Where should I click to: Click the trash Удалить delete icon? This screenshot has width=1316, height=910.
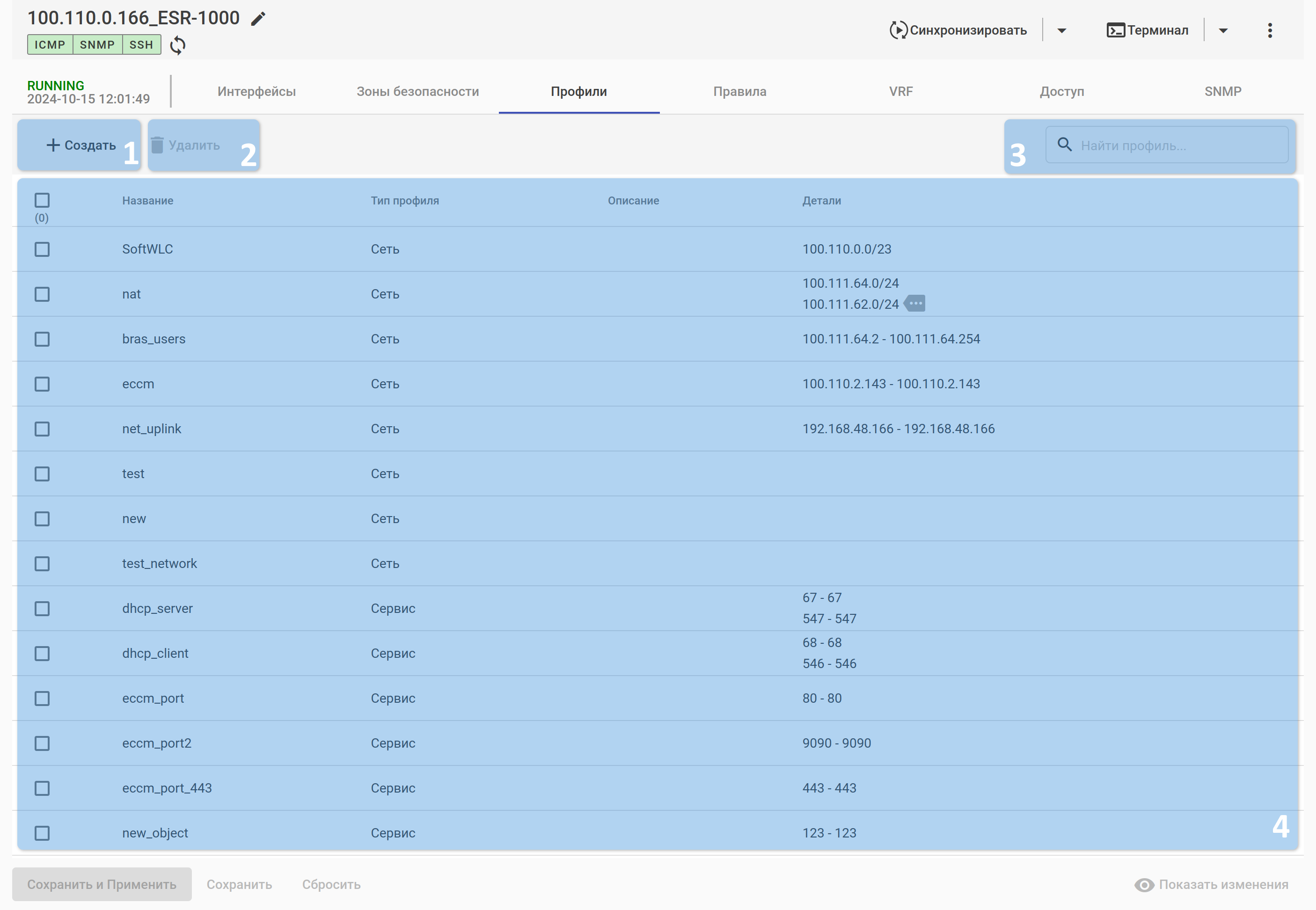tap(157, 146)
